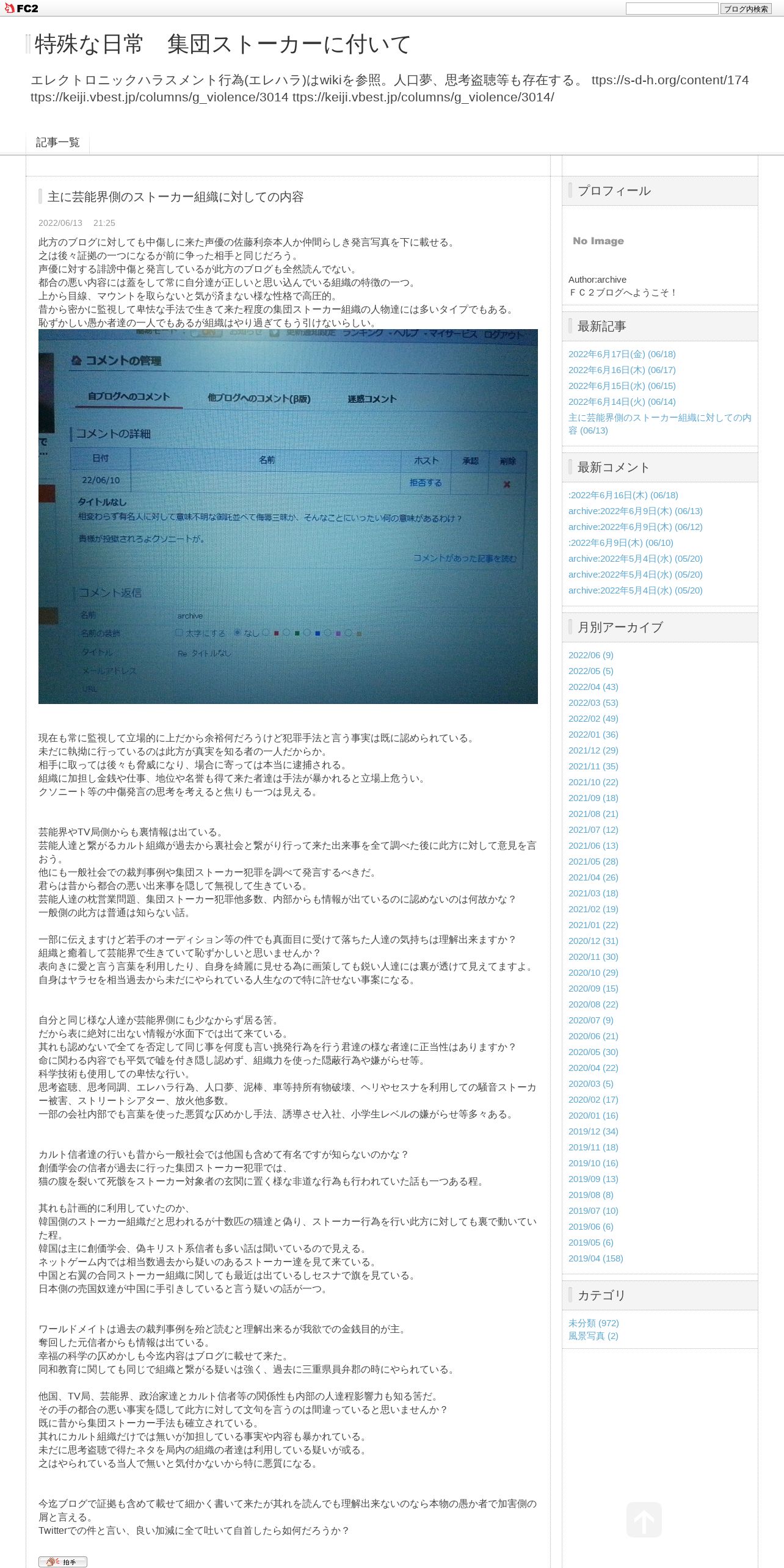This screenshot has width=784, height=1568.
Task: Open comment archive:2022年6月9日(木) (06/12)
Action: pyautogui.click(x=635, y=527)
